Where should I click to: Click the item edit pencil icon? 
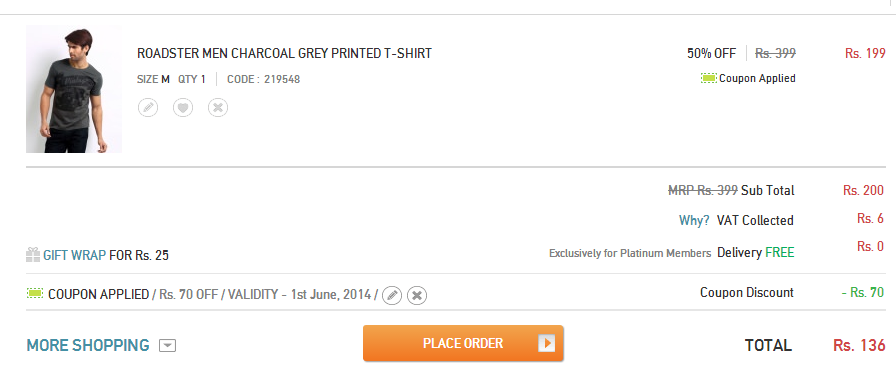point(148,107)
